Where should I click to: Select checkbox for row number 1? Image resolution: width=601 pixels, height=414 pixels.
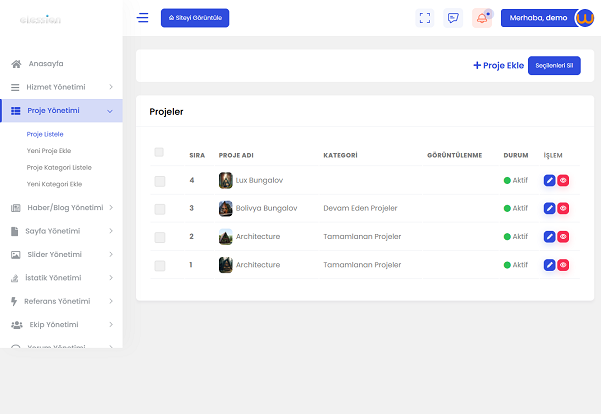[159, 265]
